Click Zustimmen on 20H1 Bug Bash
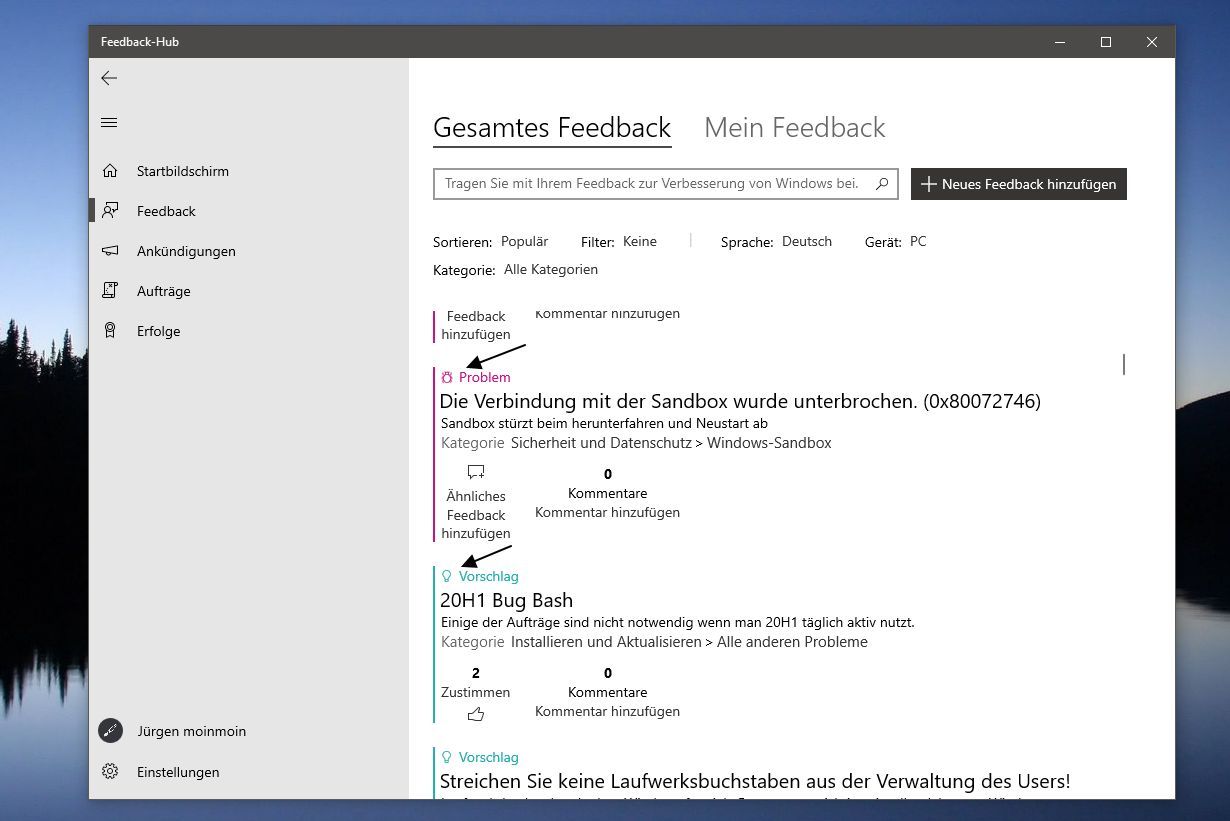 [476, 692]
